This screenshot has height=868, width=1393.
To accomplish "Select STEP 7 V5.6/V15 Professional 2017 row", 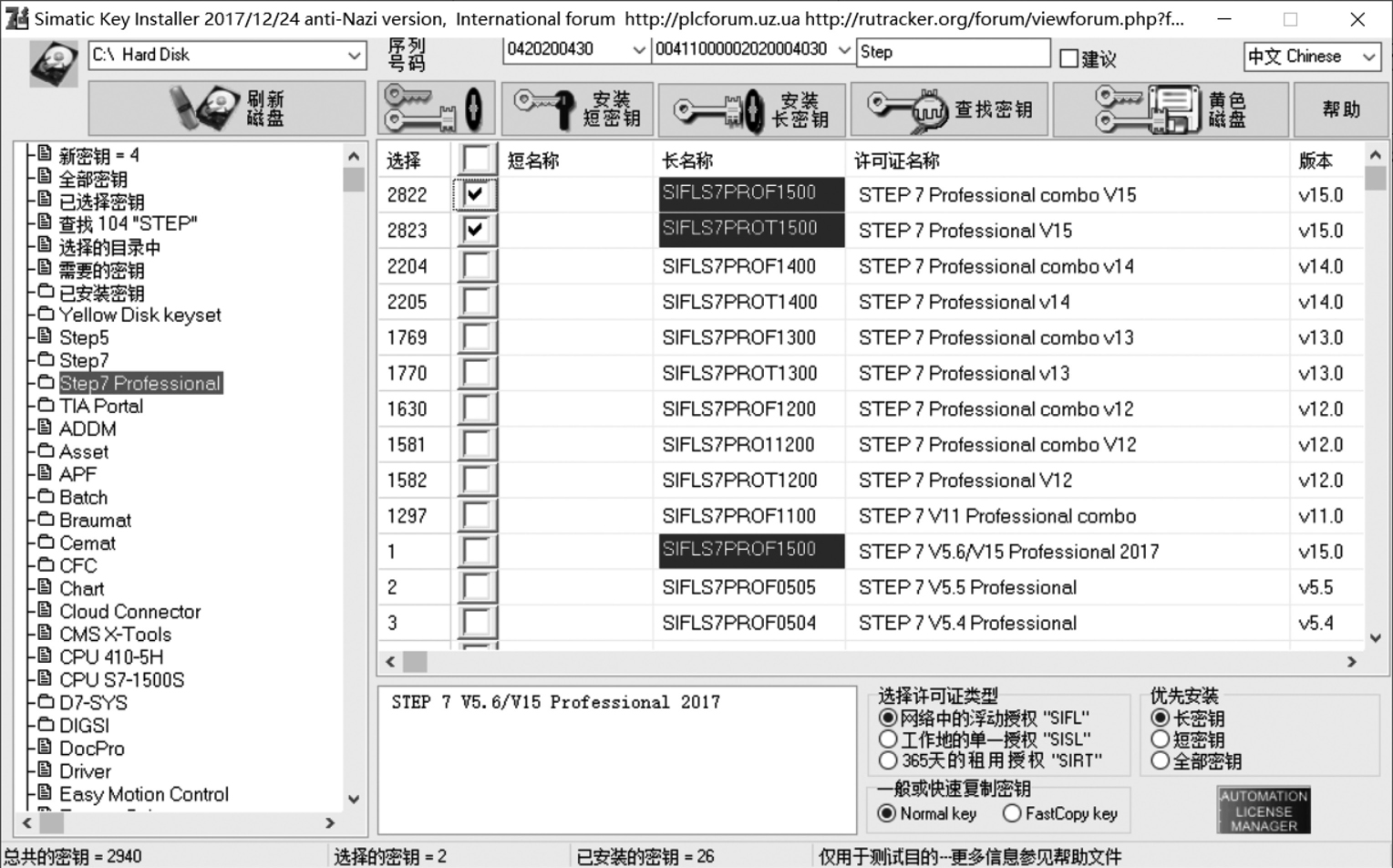I will pyautogui.click(x=872, y=551).
